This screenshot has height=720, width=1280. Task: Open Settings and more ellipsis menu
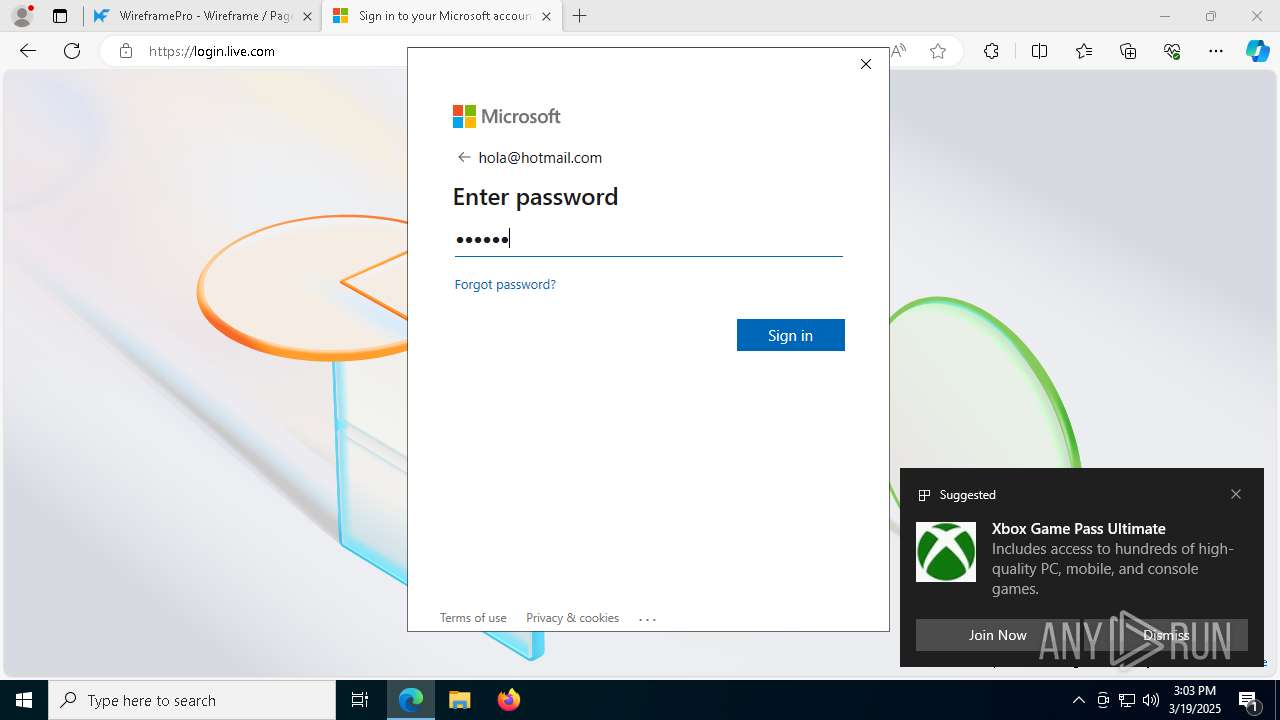click(x=1216, y=51)
